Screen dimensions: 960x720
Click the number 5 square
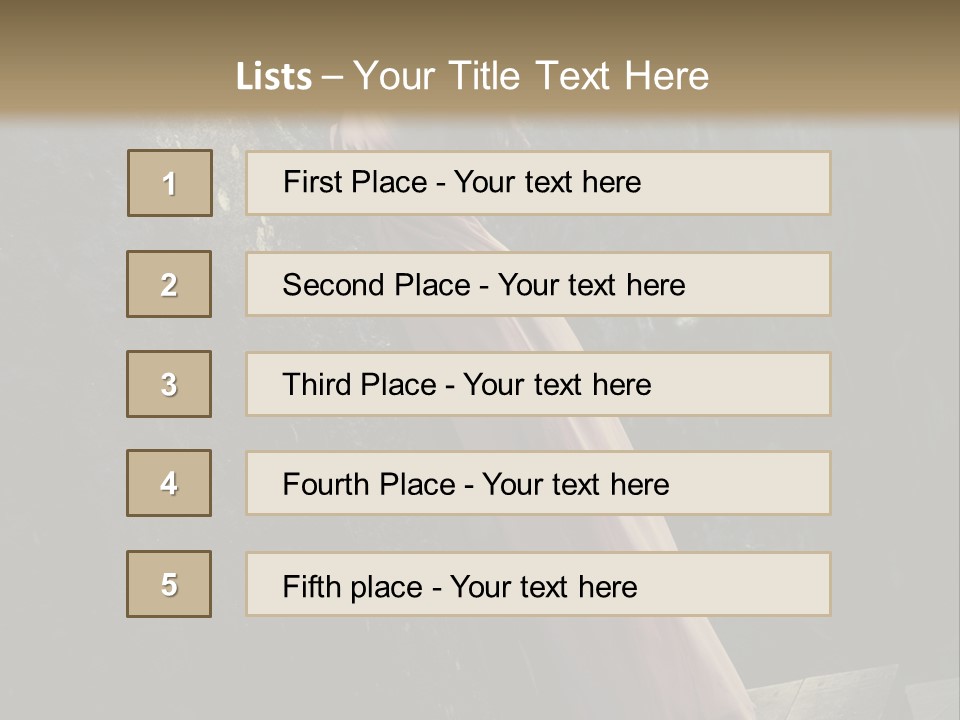[x=169, y=584]
